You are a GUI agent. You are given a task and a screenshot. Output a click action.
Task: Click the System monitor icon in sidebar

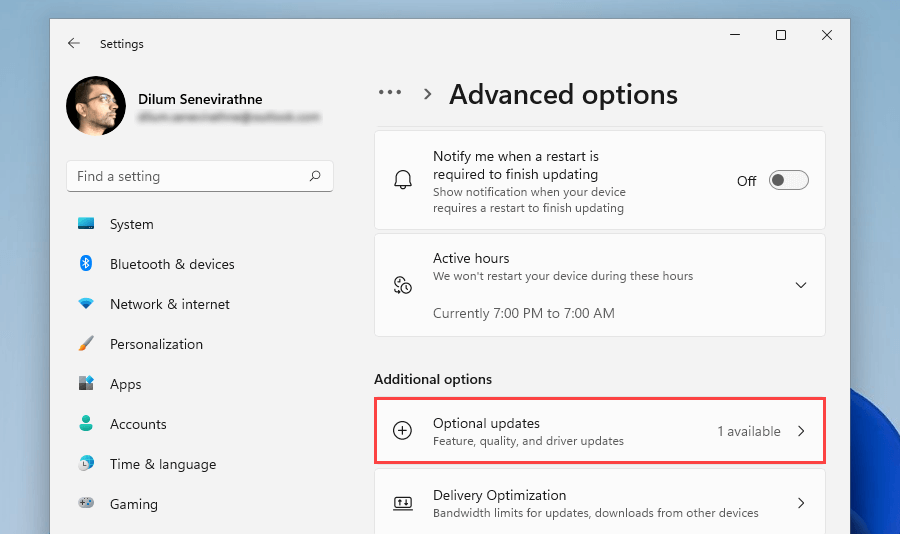86,224
